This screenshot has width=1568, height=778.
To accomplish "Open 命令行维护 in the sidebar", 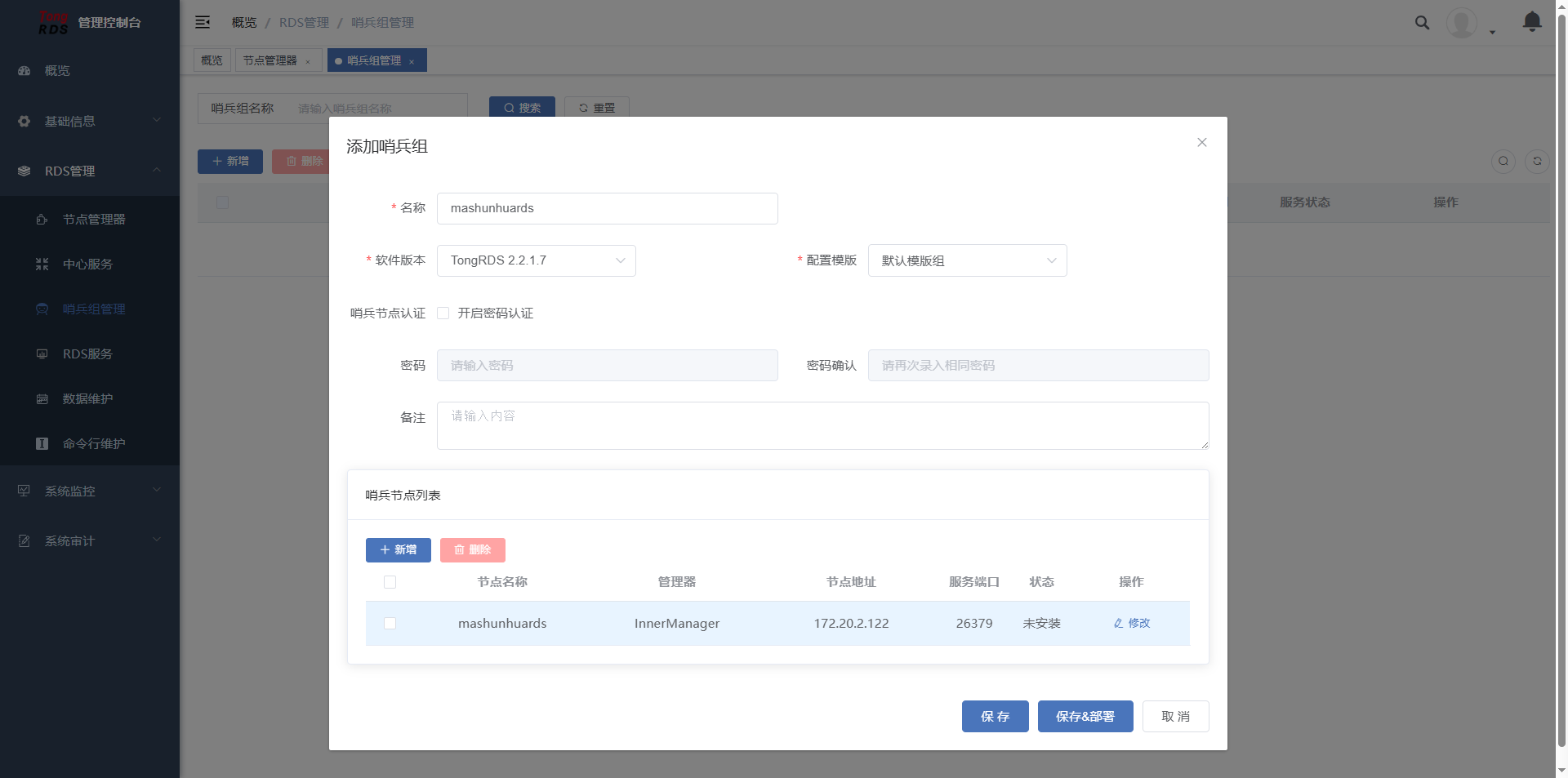I will (x=90, y=444).
